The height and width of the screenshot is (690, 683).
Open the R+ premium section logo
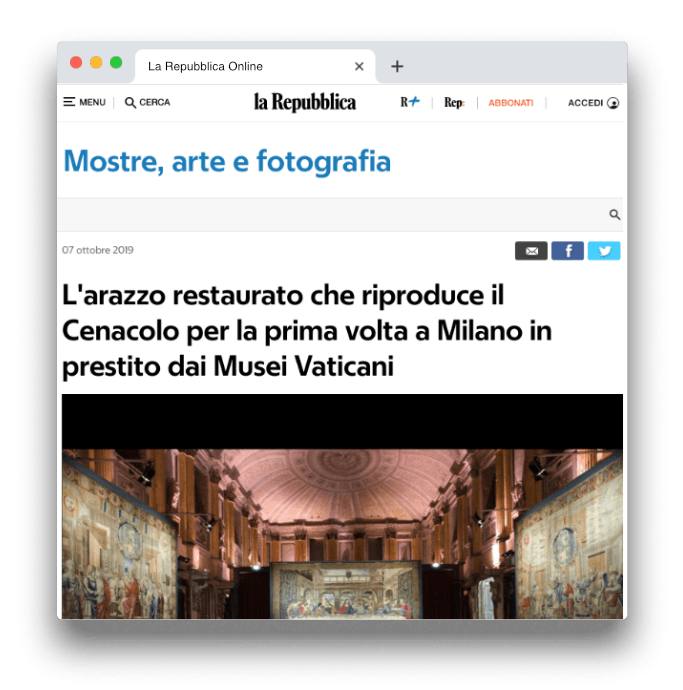click(x=410, y=102)
